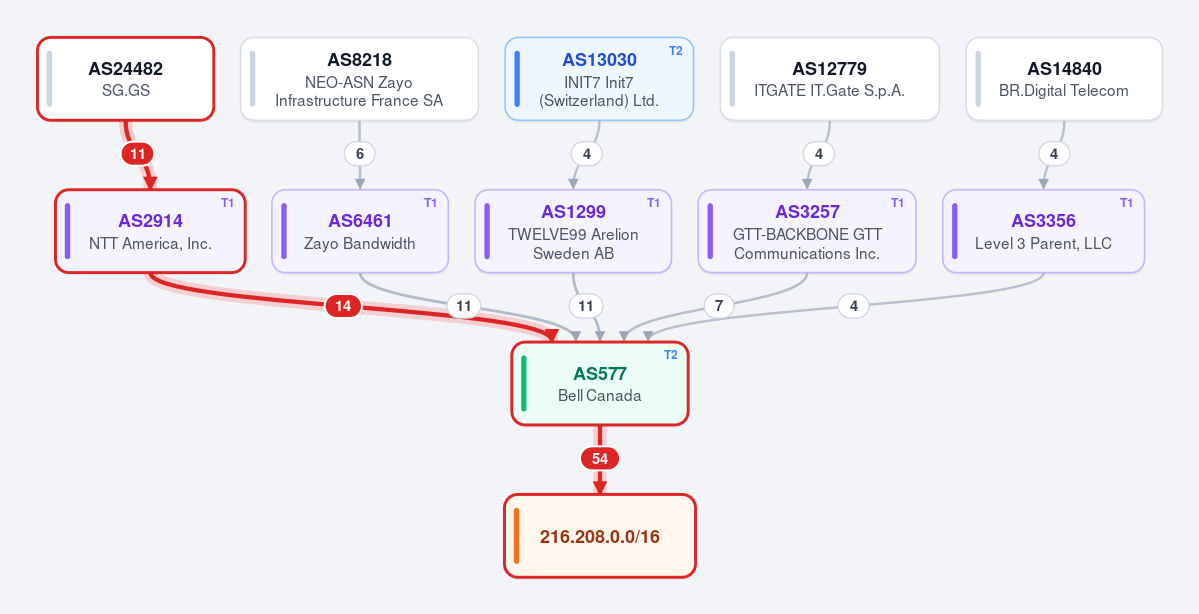Click the T1 tier tag on AS3356
The width and height of the screenshot is (1199, 614).
pyautogui.click(x=1126, y=203)
